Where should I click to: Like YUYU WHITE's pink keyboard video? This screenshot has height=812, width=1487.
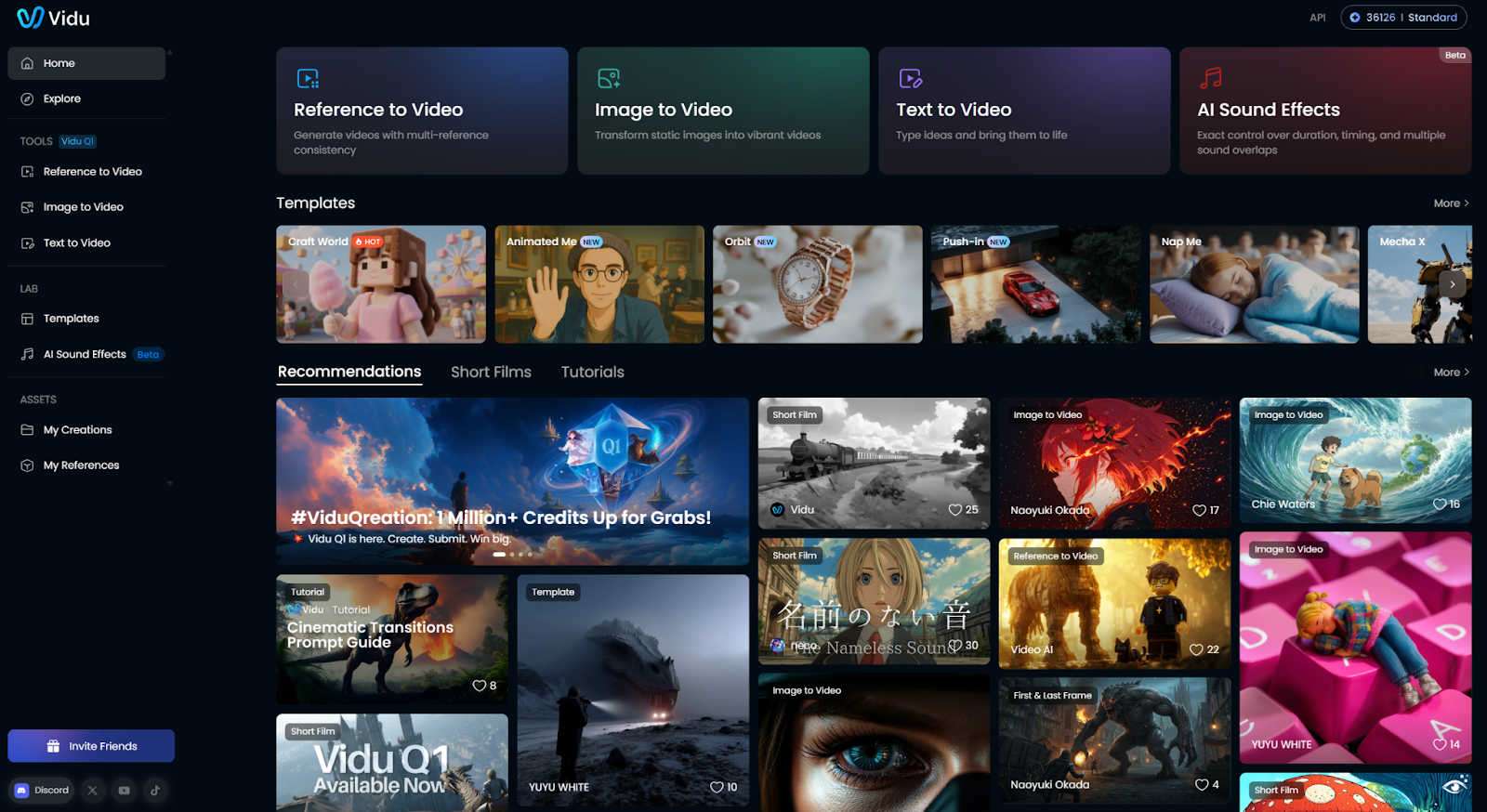tap(1440, 744)
